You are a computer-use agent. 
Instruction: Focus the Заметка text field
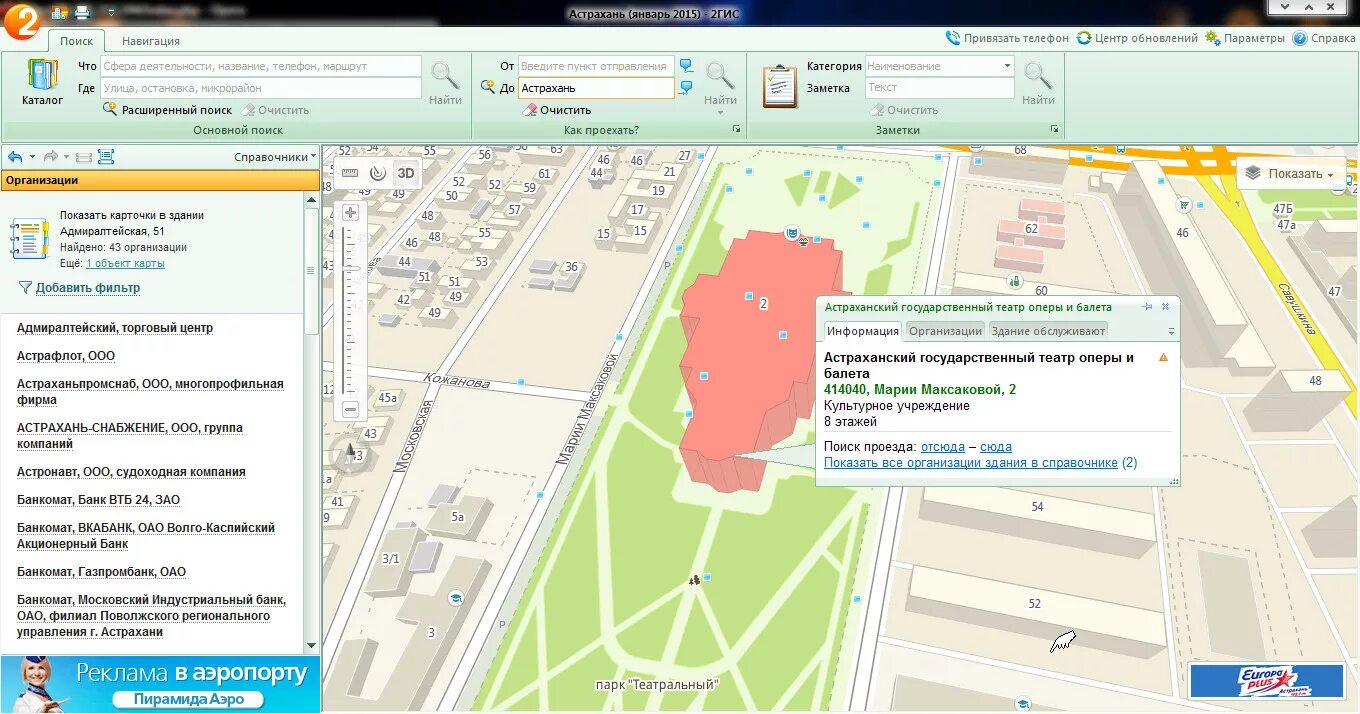pos(939,88)
